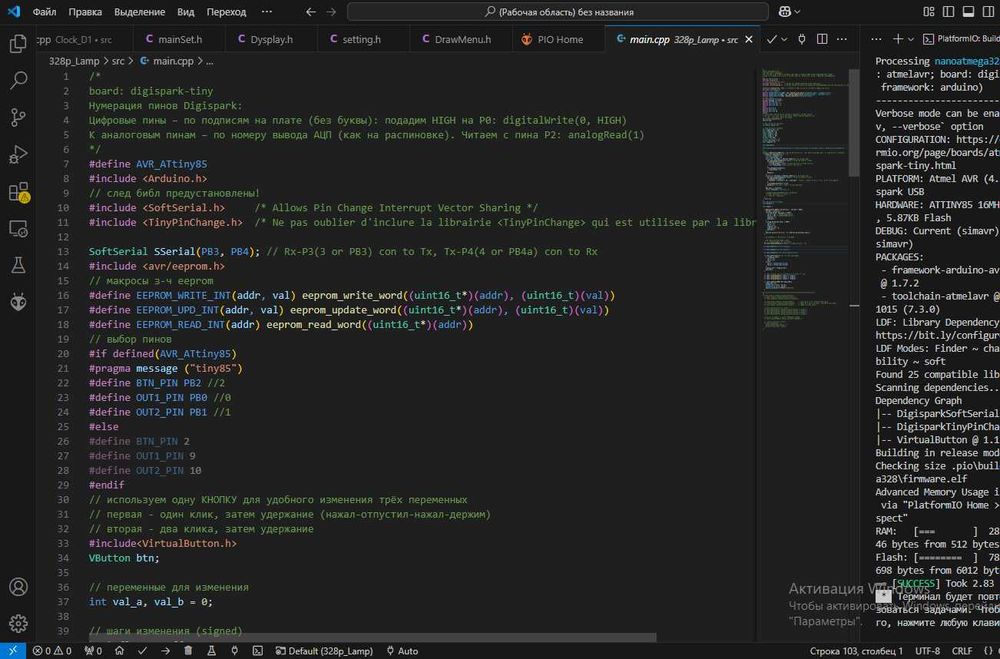
Task: Change line ending sequence CRLF
Action: [x=962, y=651]
